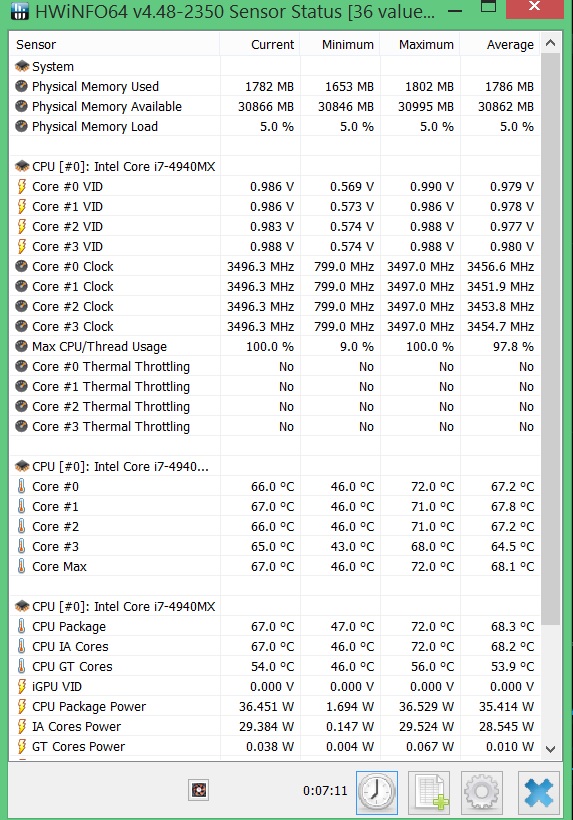Click the Current column header
The width and height of the screenshot is (573, 820).
pos(260,44)
